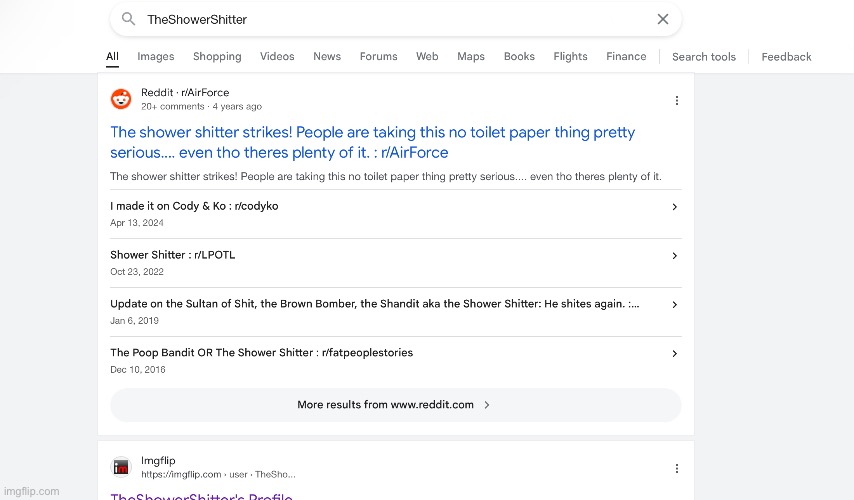Click the magnifying glass search icon
The image size is (854, 500).
128,19
